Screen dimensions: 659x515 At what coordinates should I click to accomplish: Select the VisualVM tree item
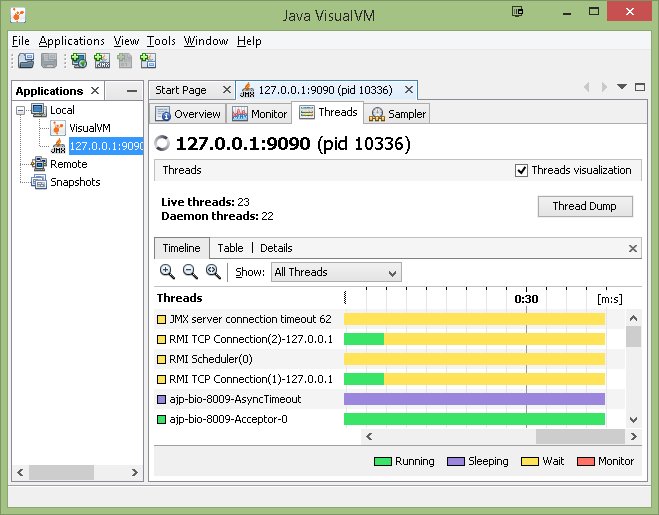click(x=90, y=128)
